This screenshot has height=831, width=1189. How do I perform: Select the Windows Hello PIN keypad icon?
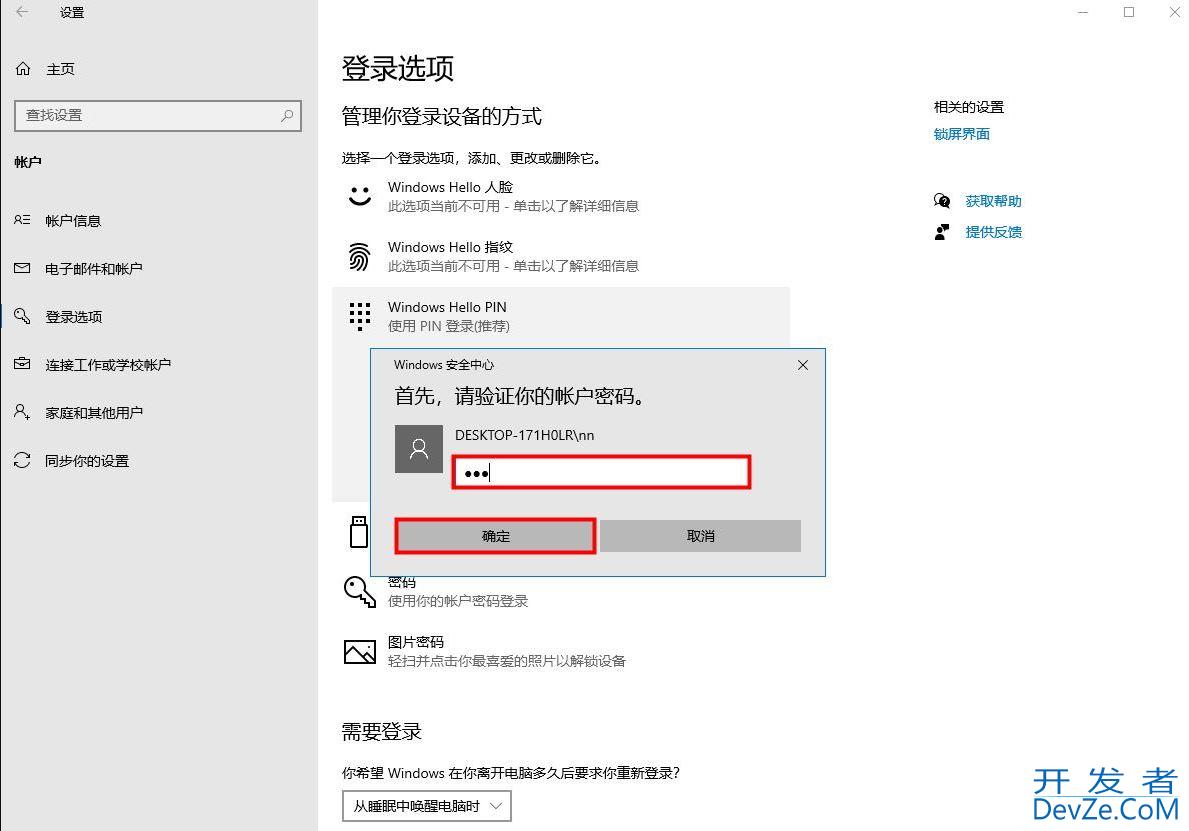(359, 316)
